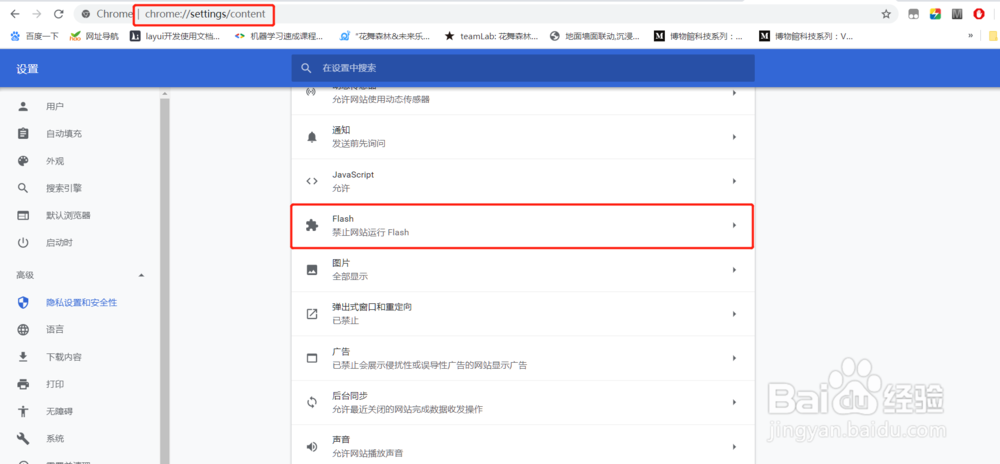The height and width of the screenshot is (464, 1000).
Task: Click the 全部显示 subtitle under 图片
Action: 350,277
